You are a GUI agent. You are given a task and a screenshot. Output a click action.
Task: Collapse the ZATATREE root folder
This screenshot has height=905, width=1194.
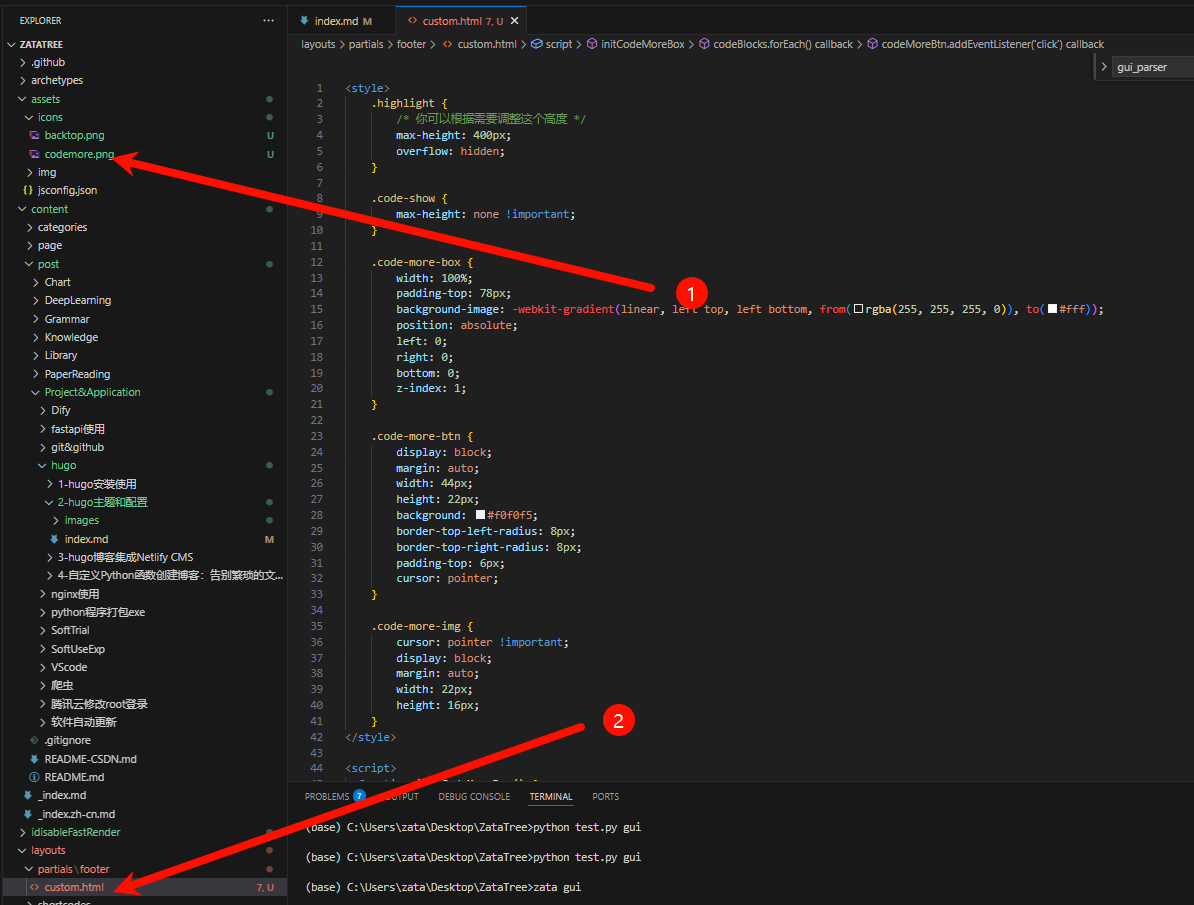(11, 44)
